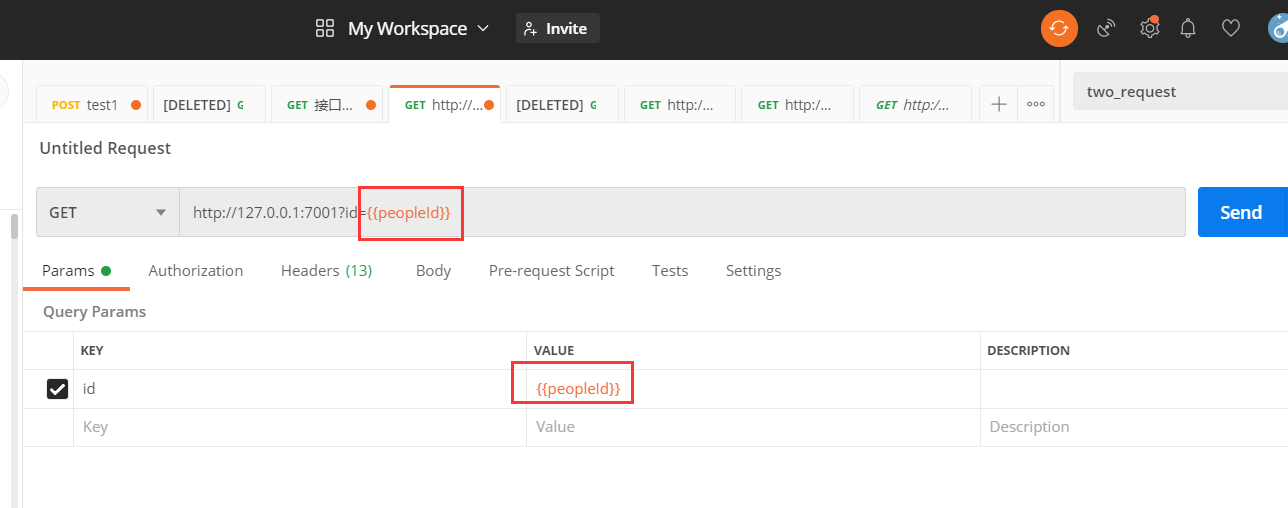Image resolution: width=1288 pixels, height=508 pixels.
Task: Switch to the Authorization tab
Action: 196,270
